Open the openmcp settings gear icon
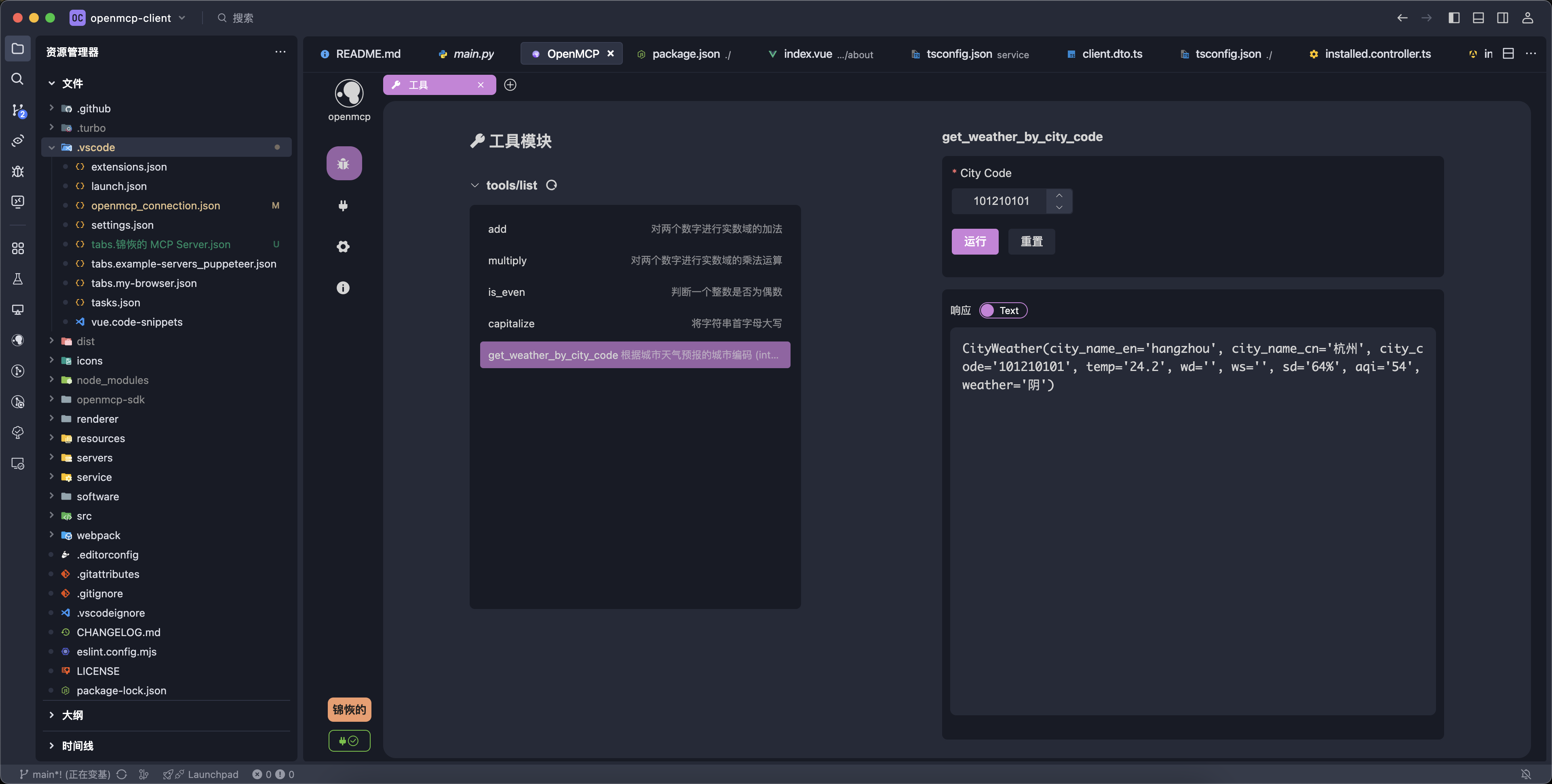Screen dimensions: 1552x784 click(343, 247)
